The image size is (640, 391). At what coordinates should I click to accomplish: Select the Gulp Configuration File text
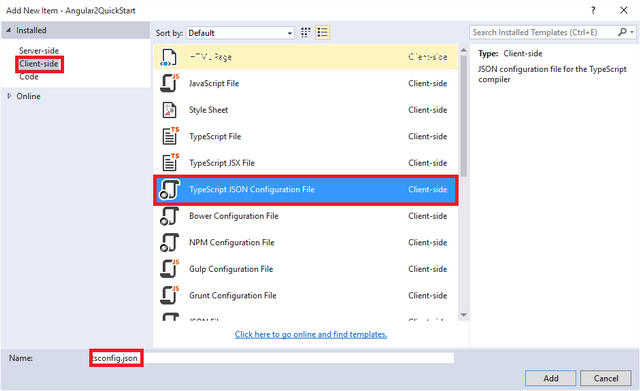point(231,269)
